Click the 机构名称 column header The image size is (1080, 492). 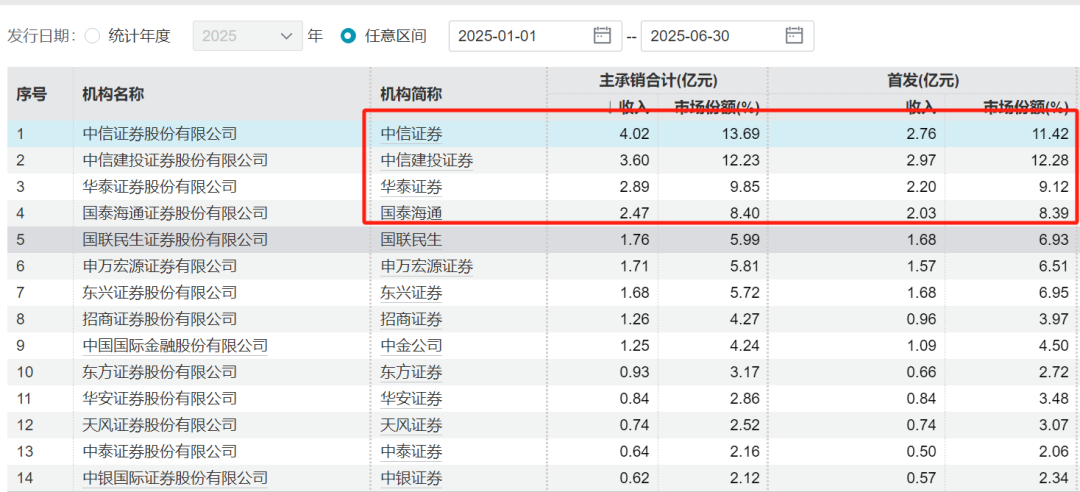[113, 94]
